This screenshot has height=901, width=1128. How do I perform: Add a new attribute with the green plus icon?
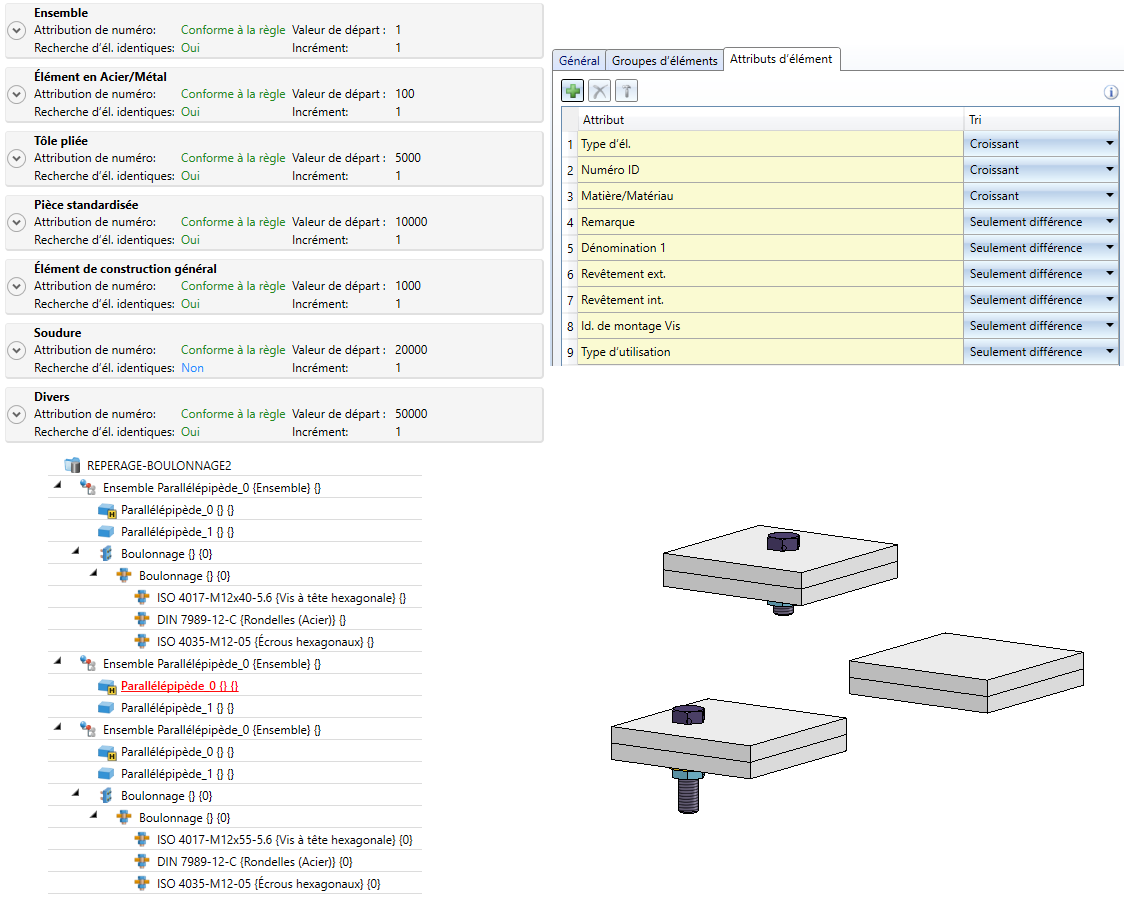tap(573, 91)
